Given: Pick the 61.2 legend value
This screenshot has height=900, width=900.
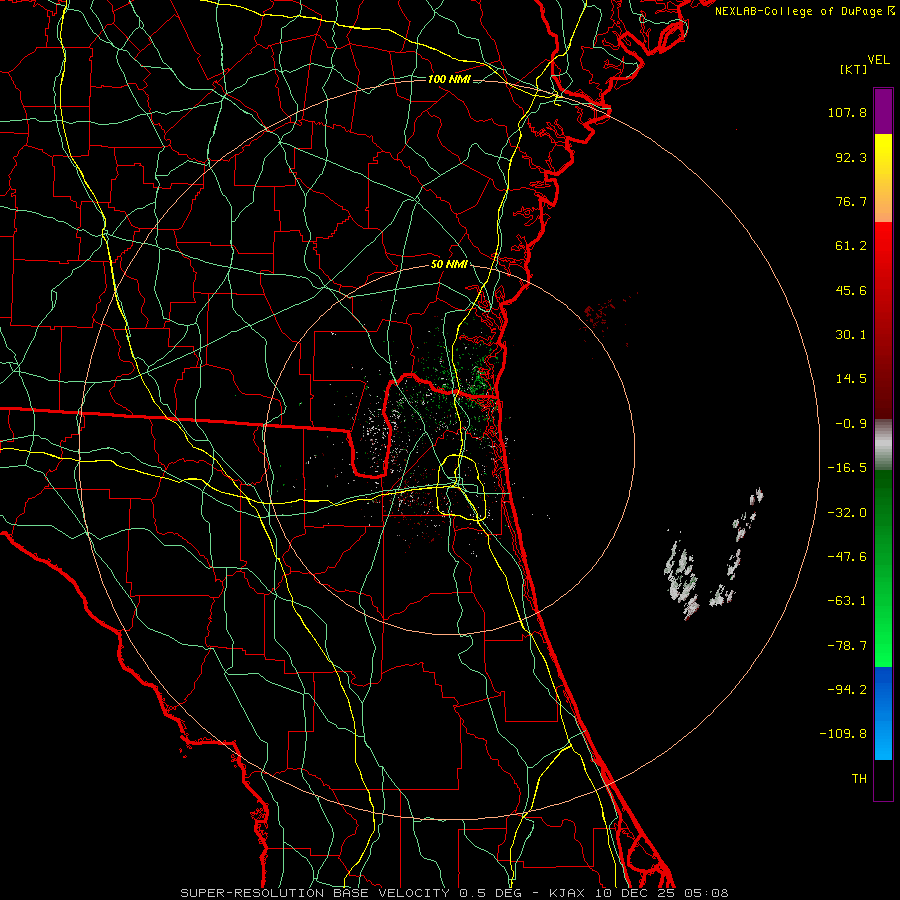Looking at the screenshot, I should point(851,246).
